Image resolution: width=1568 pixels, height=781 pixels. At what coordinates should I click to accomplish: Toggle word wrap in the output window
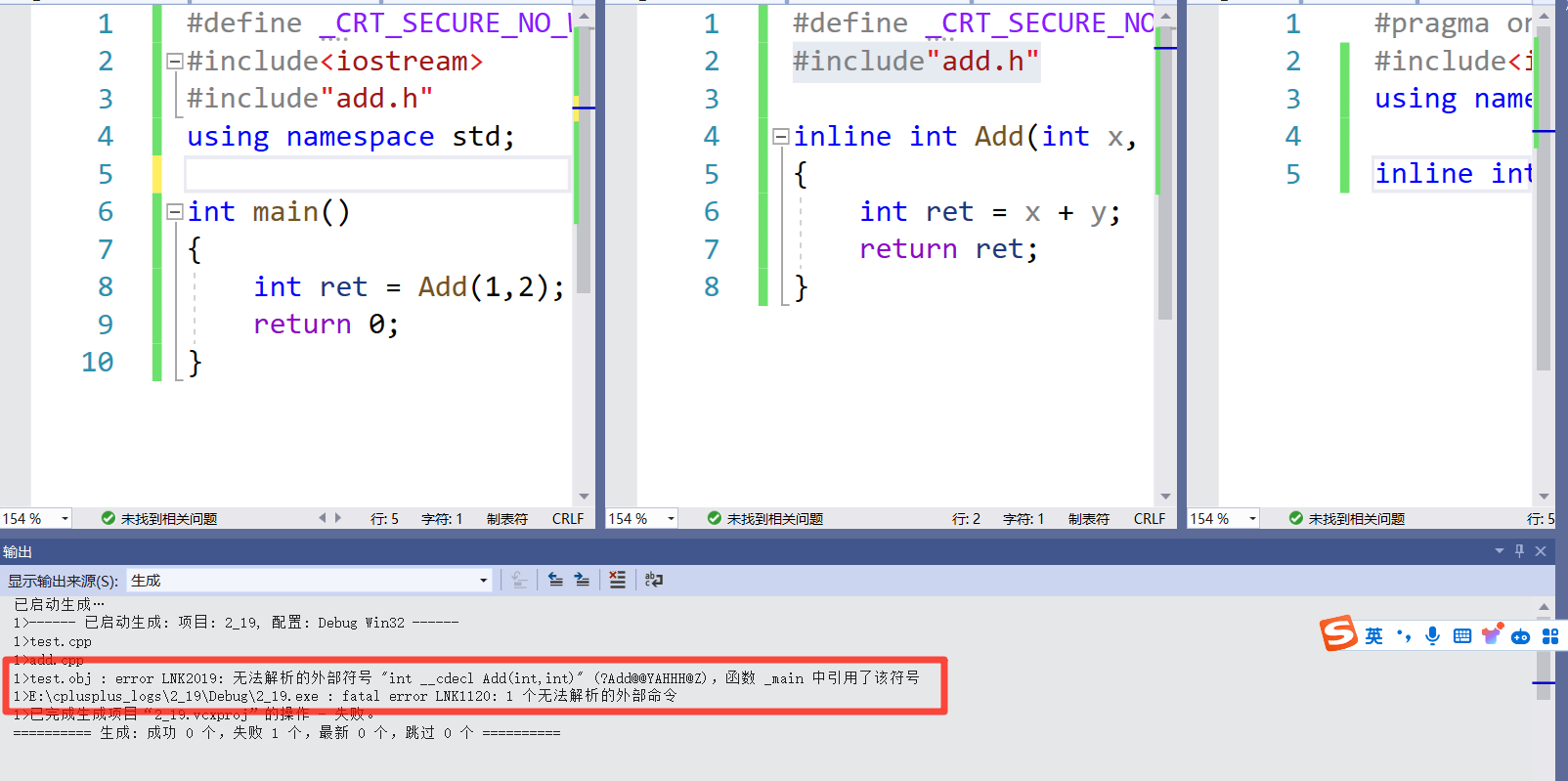[x=654, y=580]
